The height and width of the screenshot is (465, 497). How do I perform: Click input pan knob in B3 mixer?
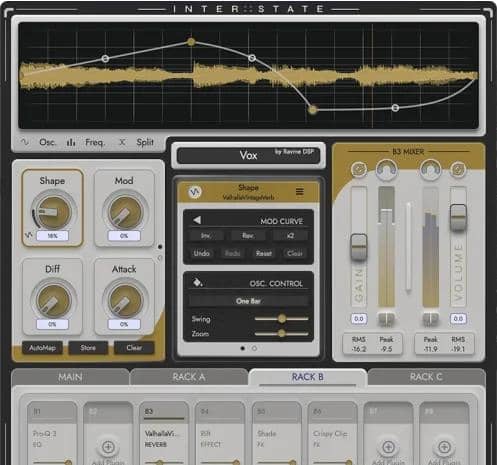[386, 169]
